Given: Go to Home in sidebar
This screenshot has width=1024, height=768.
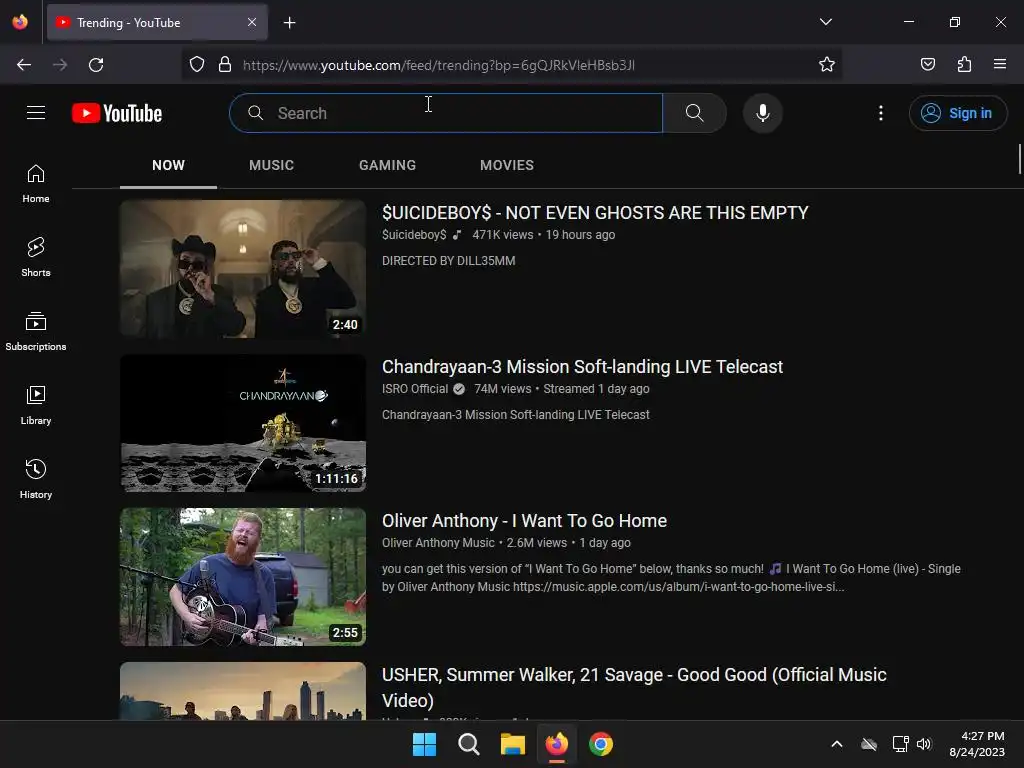Looking at the screenshot, I should pyautogui.click(x=36, y=184).
